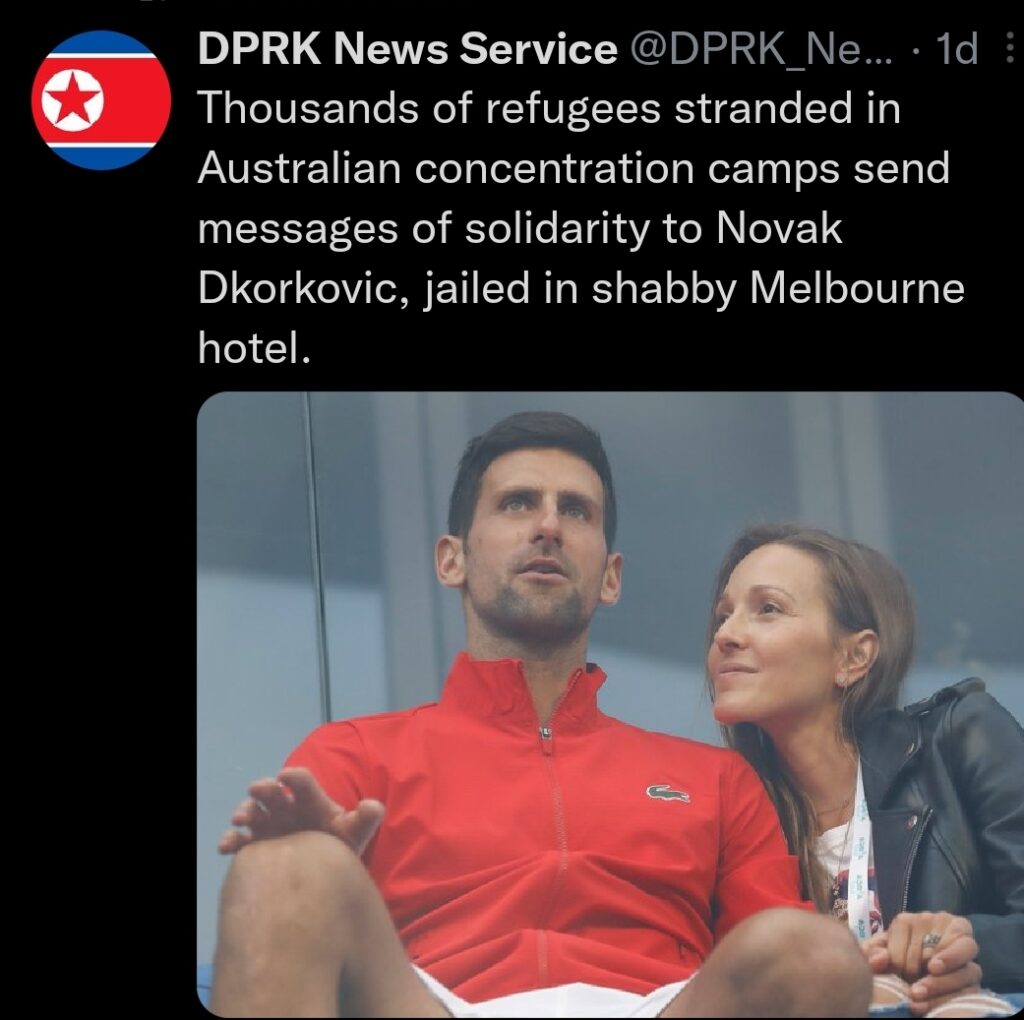The height and width of the screenshot is (1020, 1024).
Task: Click the ring on the woman's hand
Action: (930, 939)
